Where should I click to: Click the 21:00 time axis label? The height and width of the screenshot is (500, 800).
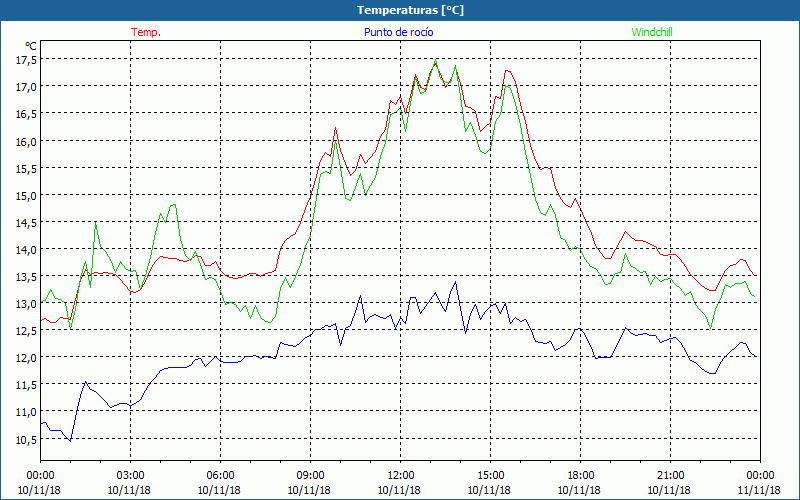pos(670,476)
